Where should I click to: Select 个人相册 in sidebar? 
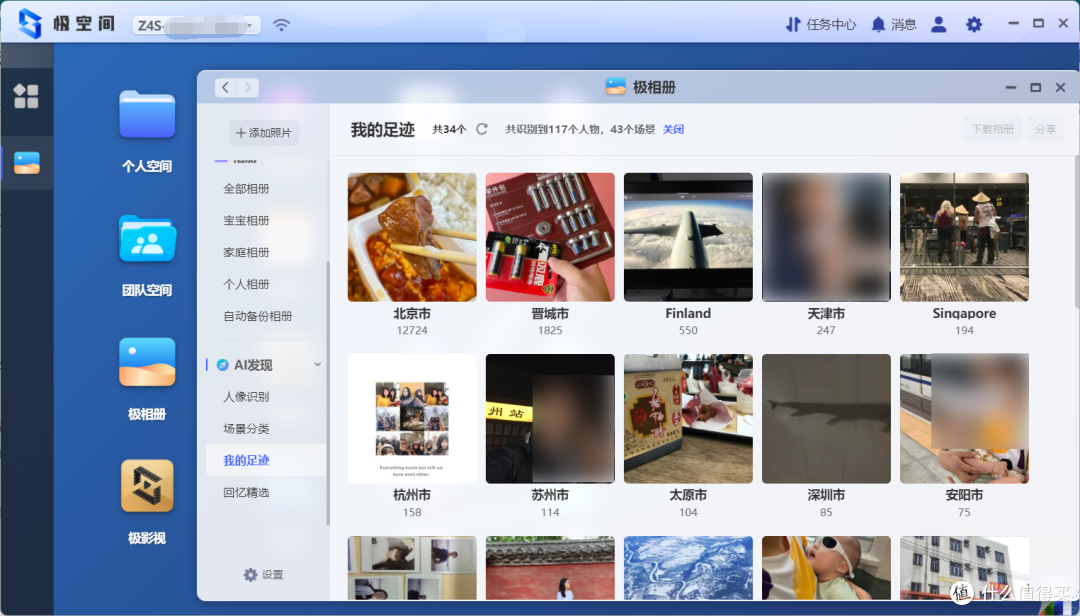(246, 284)
